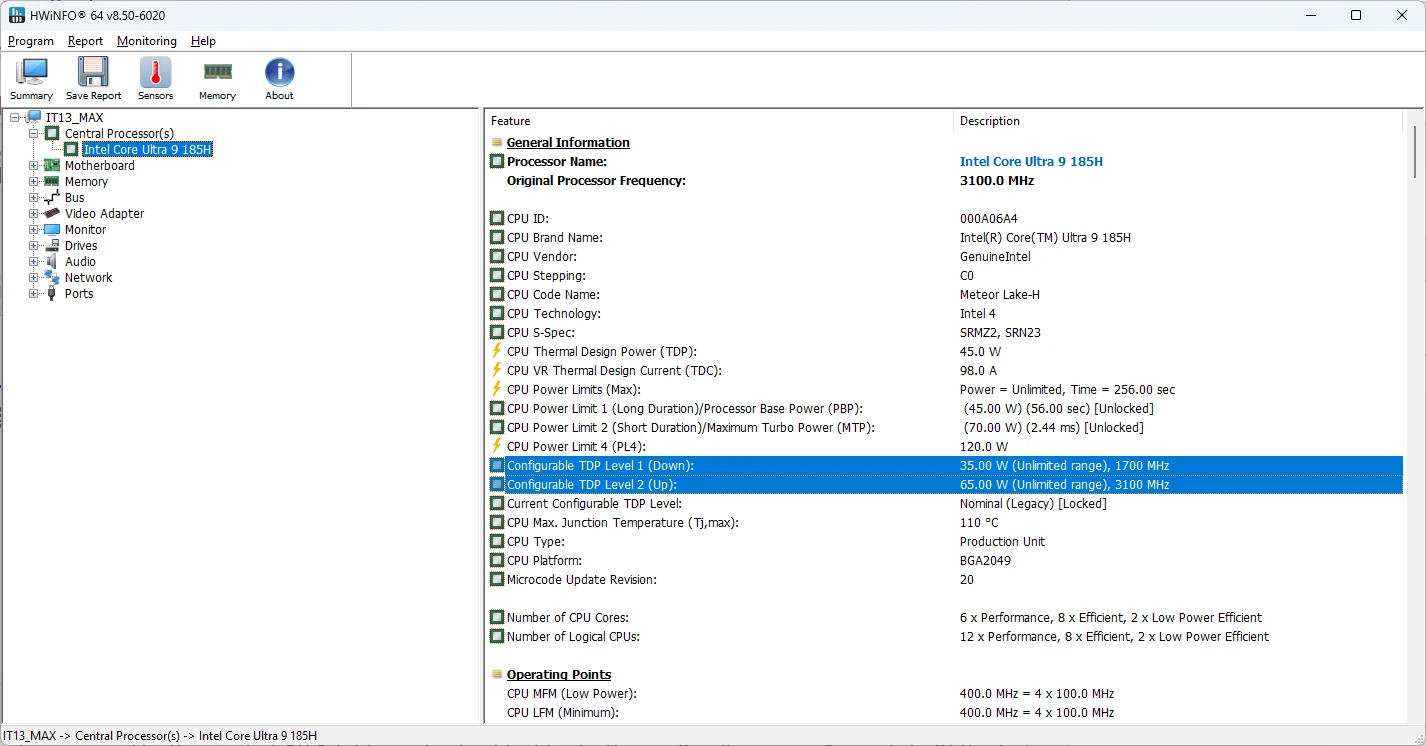Open the Report menu

point(85,41)
